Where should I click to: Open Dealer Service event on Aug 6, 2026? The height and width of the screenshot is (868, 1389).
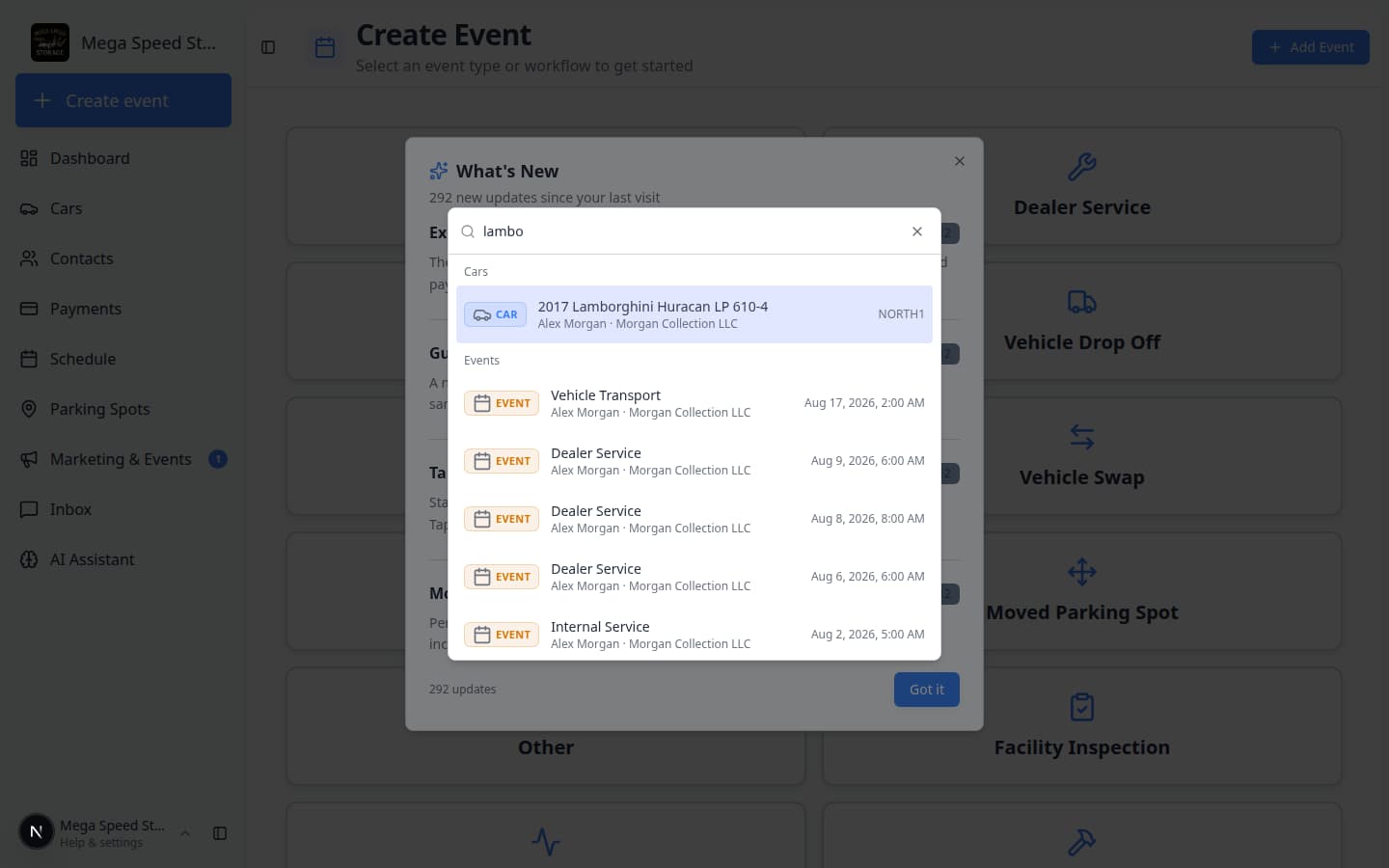click(x=694, y=577)
